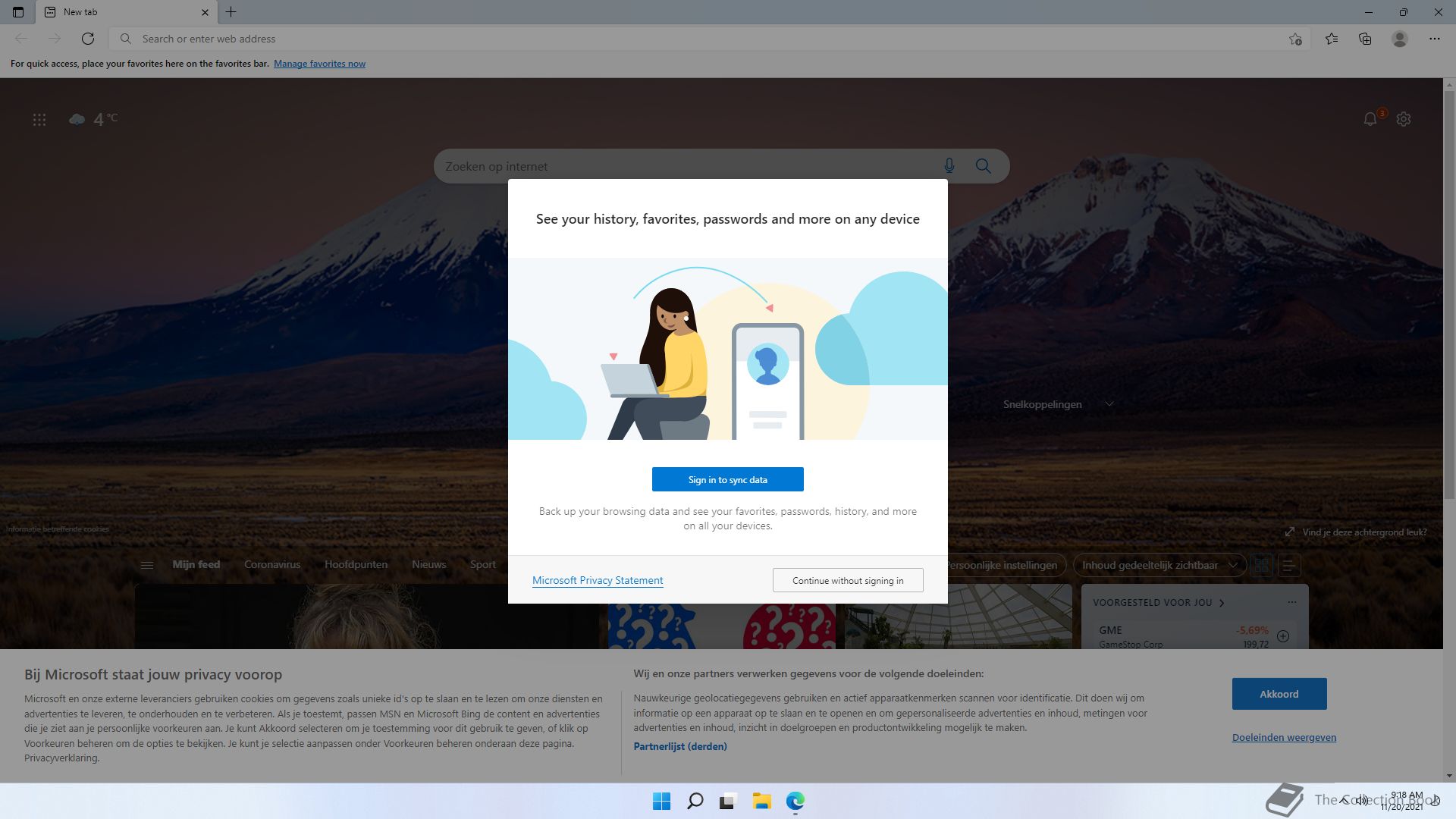Open the Favorites list icon

1332,39
